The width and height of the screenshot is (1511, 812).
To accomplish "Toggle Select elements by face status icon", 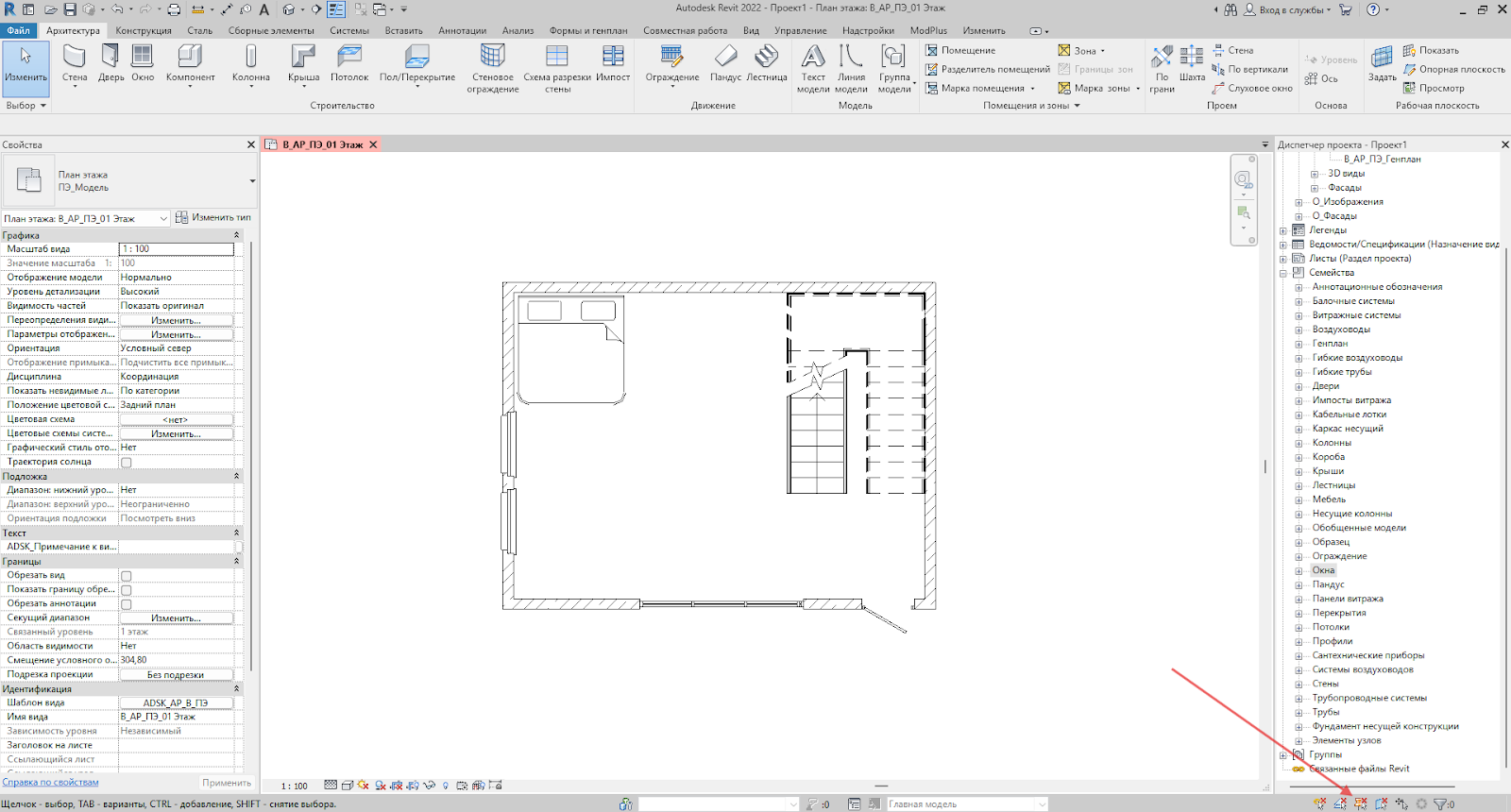I will click(x=1381, y=804).
